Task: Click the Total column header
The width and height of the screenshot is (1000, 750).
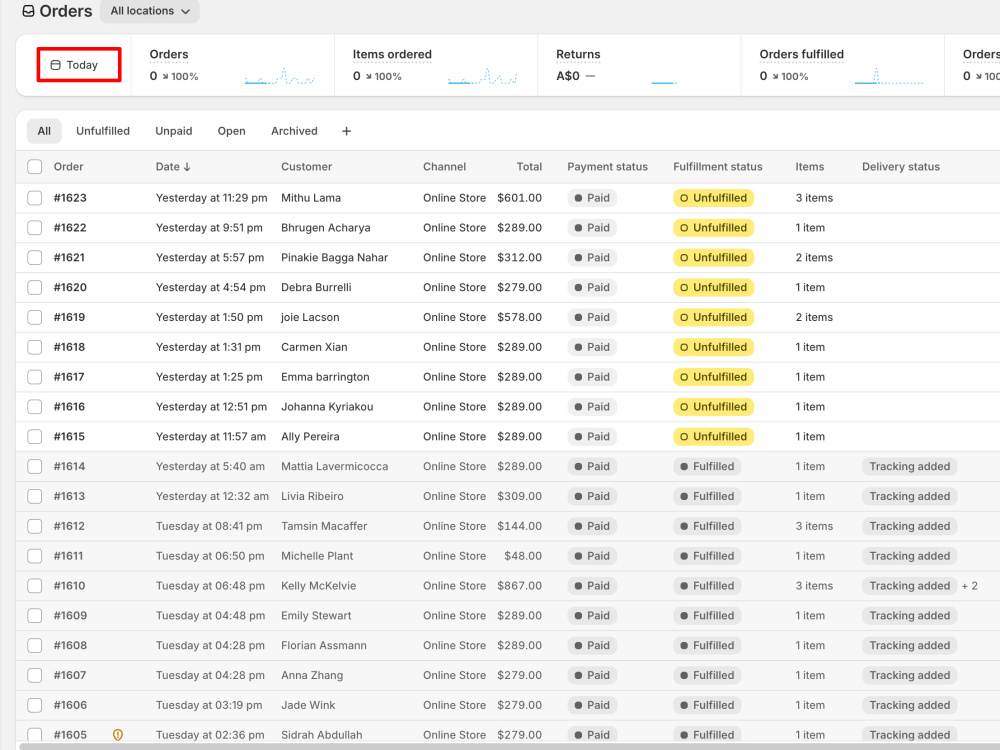Action: coord(529,166)
